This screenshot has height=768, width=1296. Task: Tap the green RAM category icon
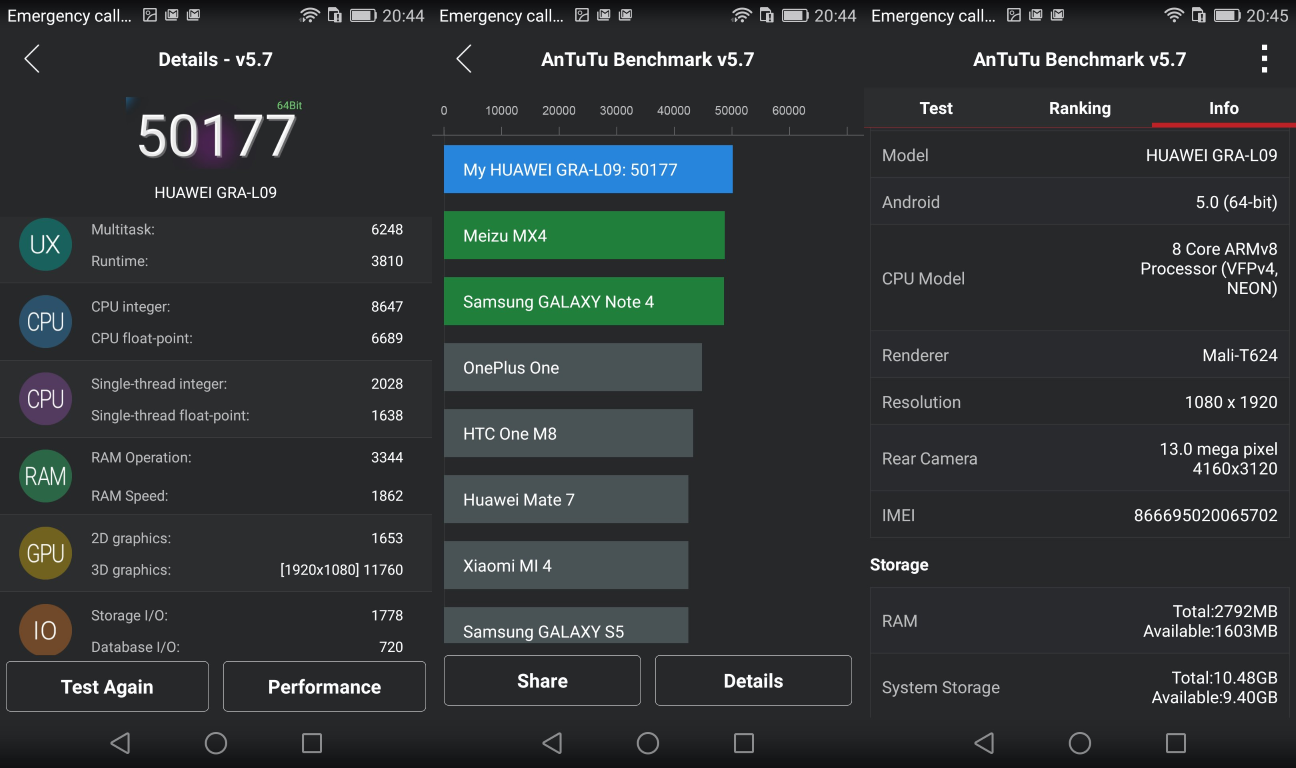pos(45,476)
